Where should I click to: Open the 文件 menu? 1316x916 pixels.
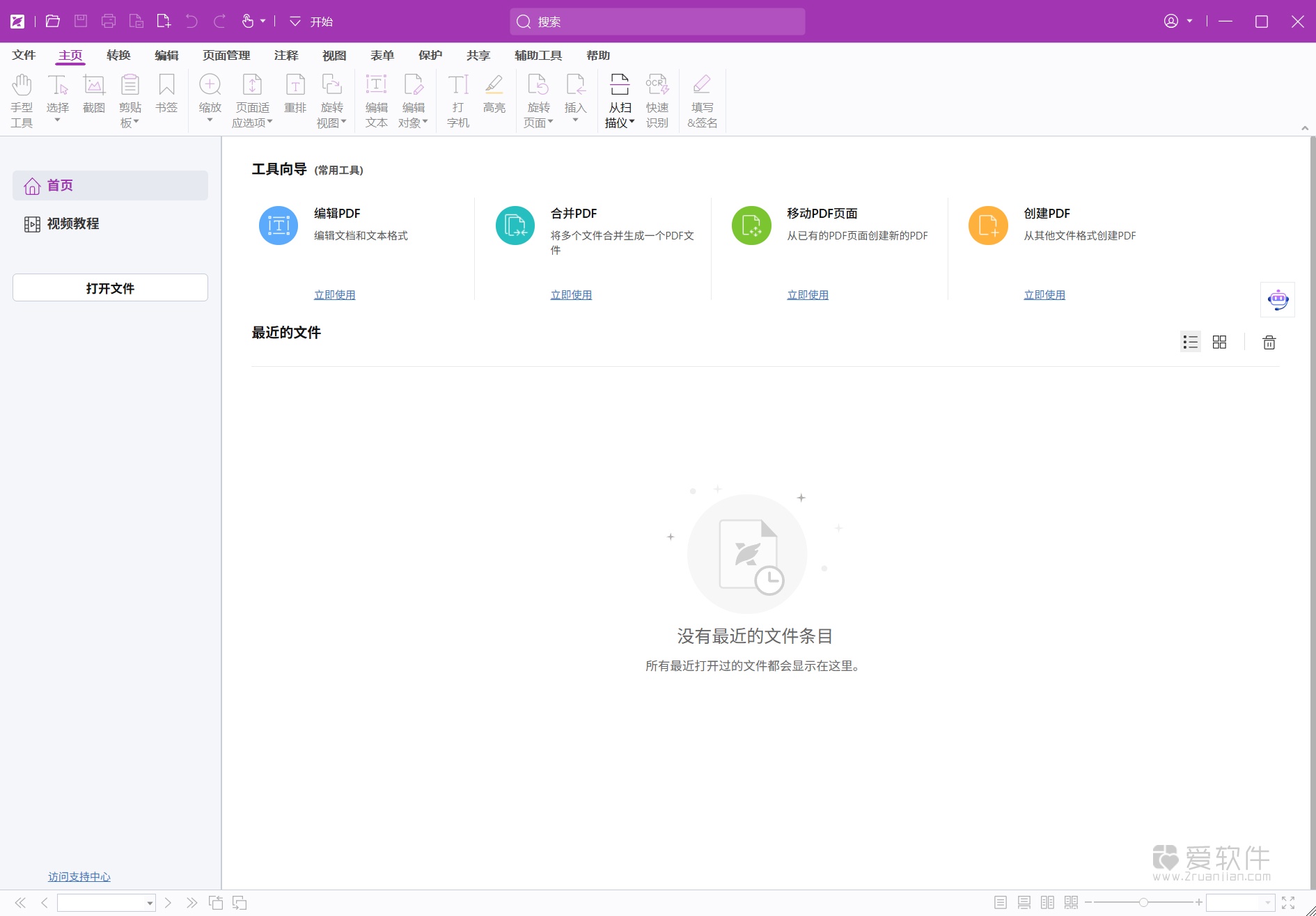24,55
